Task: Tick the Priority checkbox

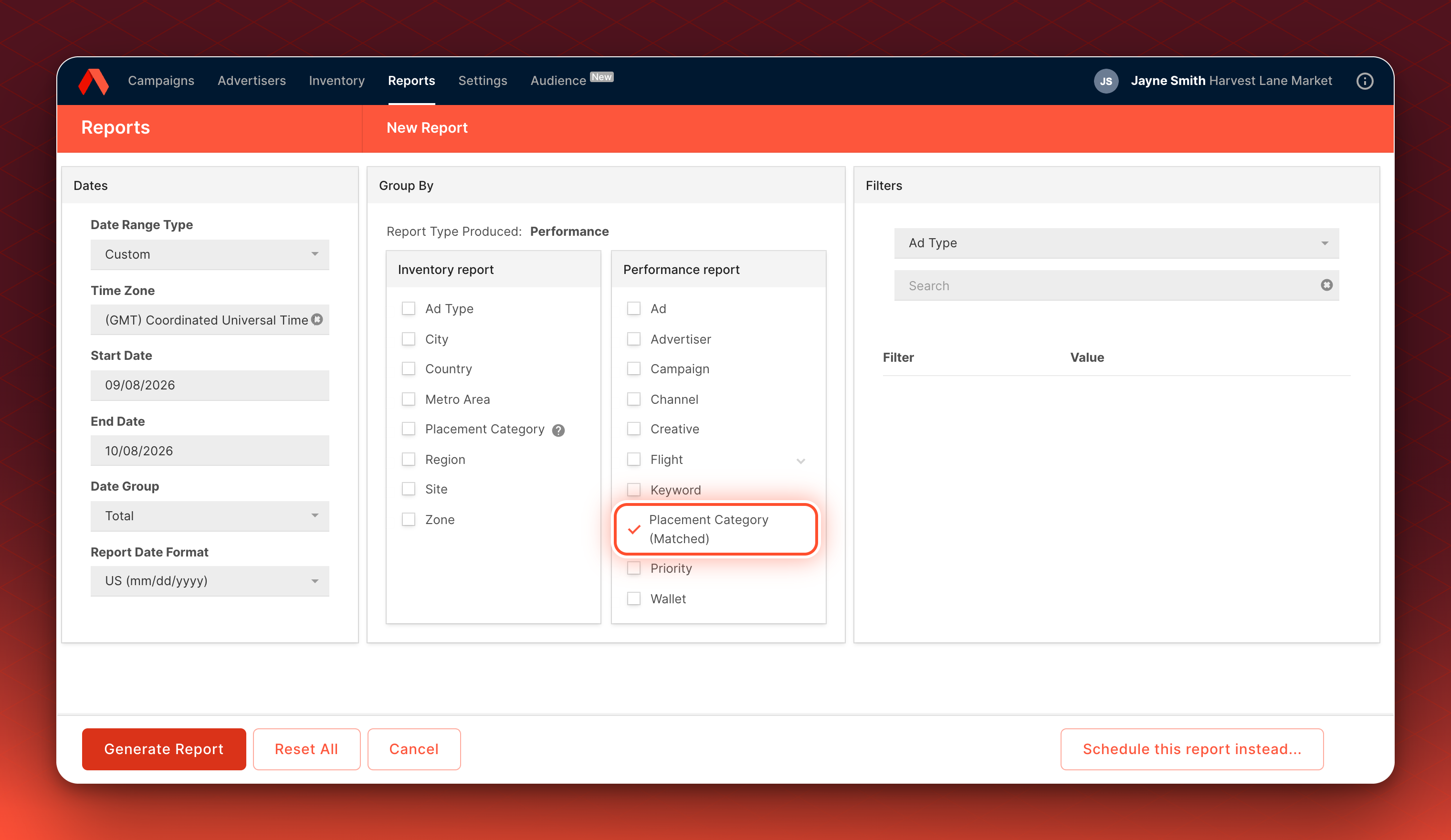Action: tap(633, 568)
